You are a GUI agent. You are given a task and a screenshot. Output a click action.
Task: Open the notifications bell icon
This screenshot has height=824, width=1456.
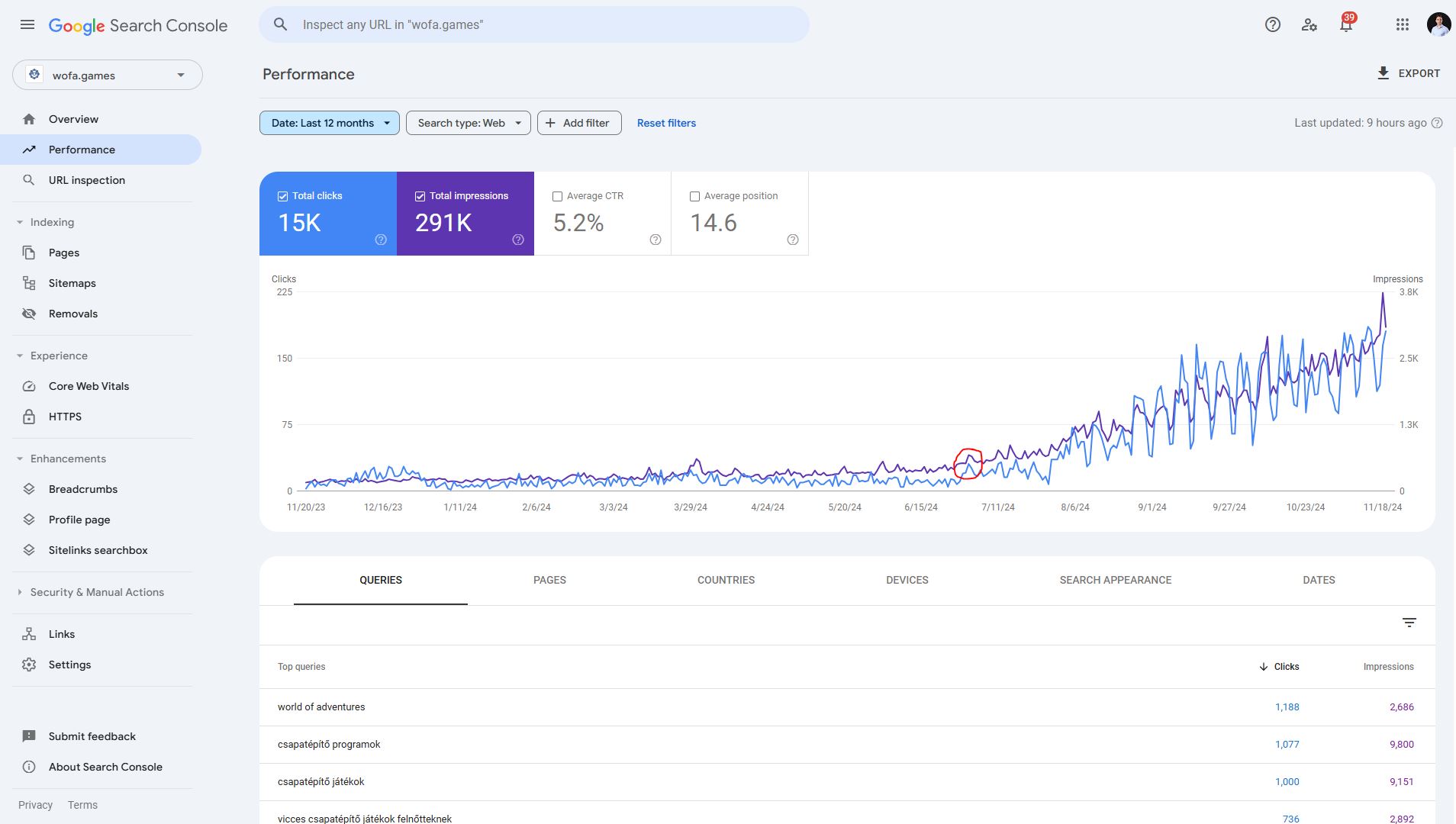coord(1346,24)
